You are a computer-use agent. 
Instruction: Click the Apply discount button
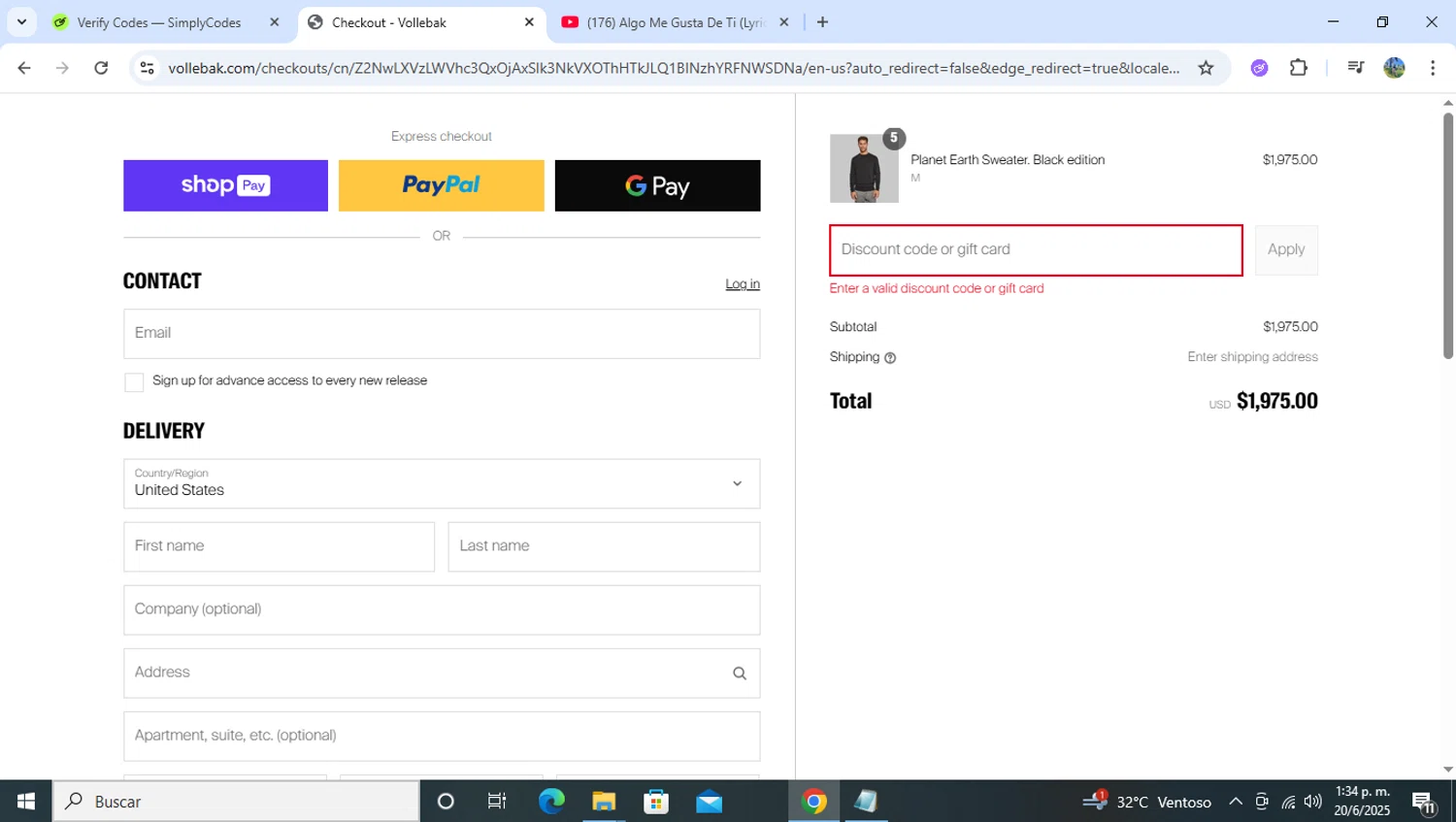pos(1286,250)
